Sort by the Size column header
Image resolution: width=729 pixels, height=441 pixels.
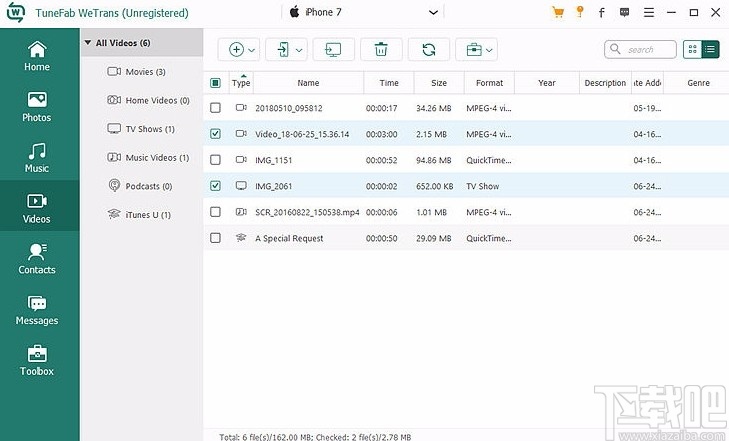tap(439, 83)
